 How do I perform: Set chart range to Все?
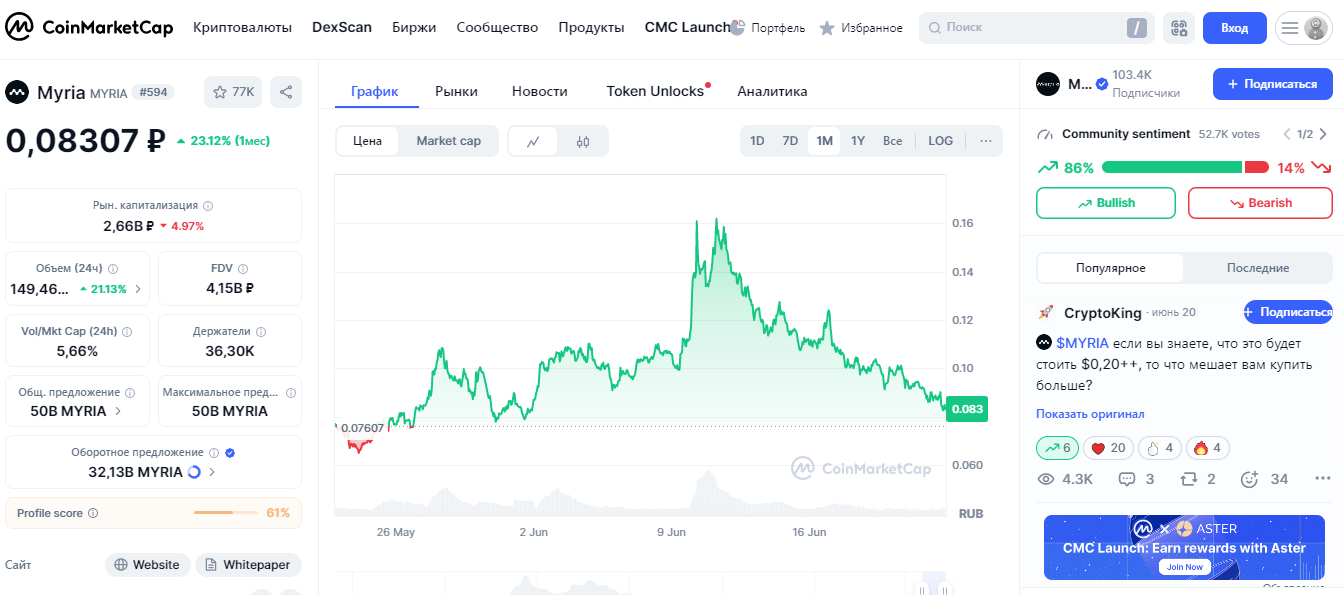[x=892, y=141]
